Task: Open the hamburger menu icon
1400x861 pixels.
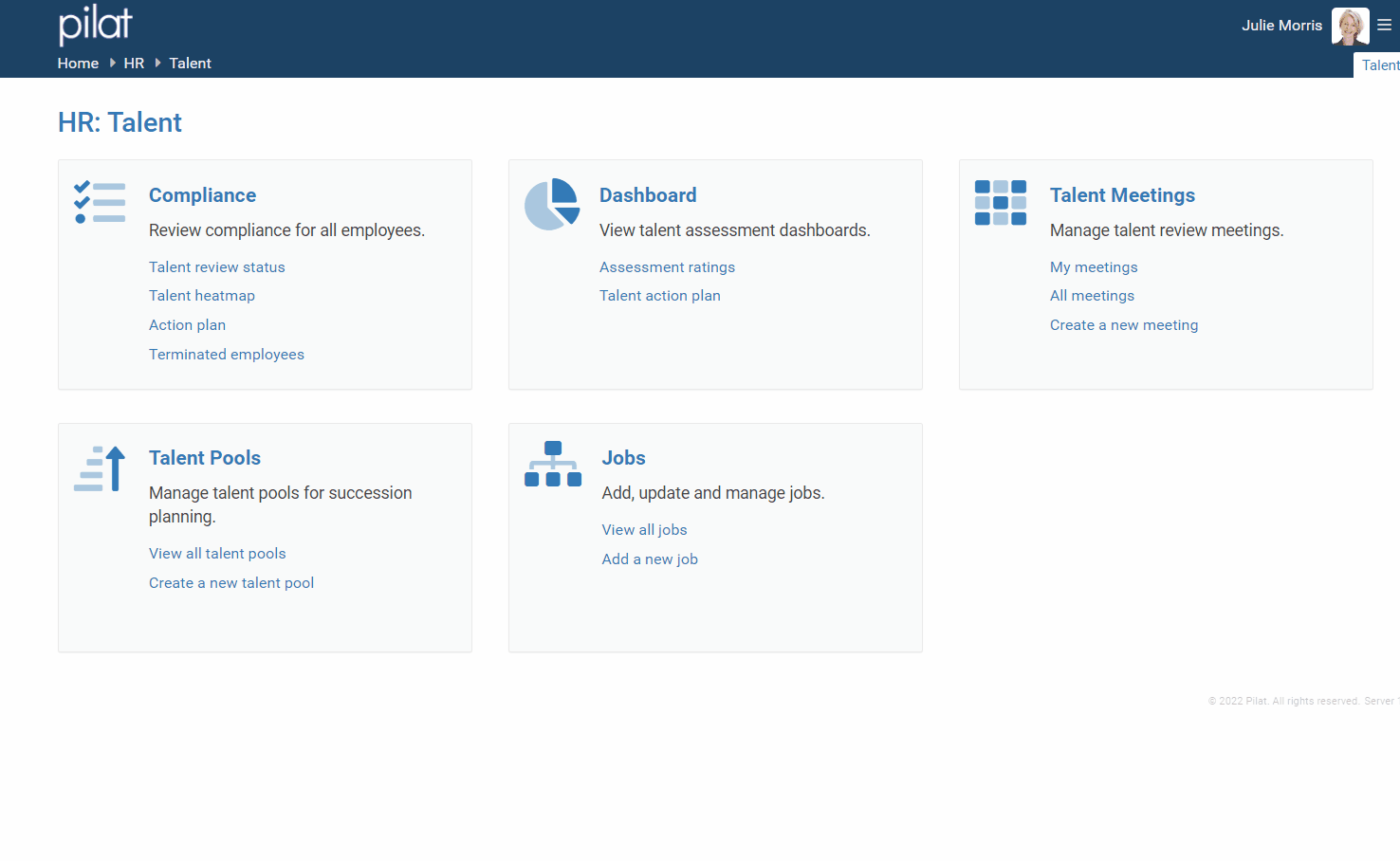Action: point(1385,26)
